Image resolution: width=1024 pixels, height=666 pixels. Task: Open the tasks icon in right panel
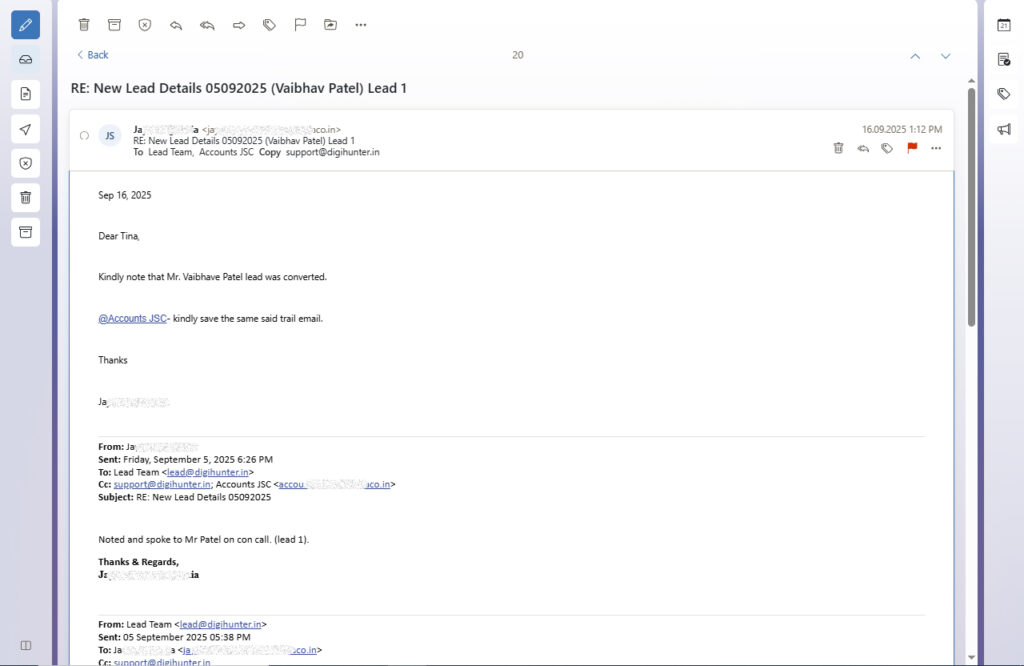coord(1004,60)
